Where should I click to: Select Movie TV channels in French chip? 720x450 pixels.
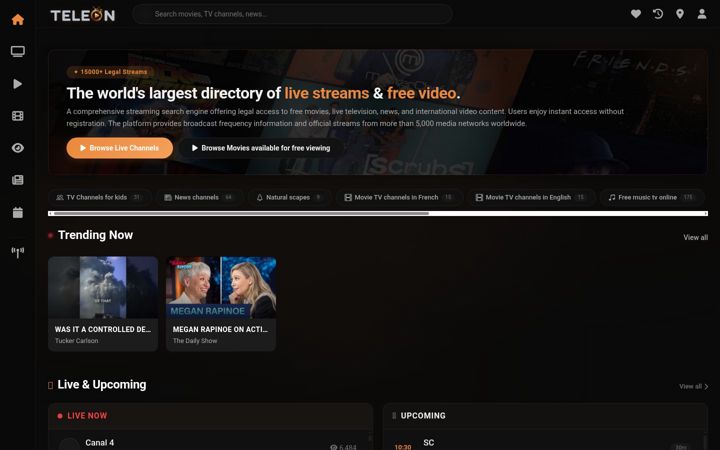[399, 197]
